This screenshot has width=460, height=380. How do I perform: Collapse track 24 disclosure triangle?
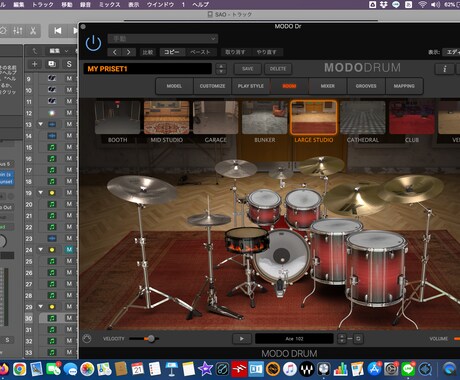(x=40, y=249)
